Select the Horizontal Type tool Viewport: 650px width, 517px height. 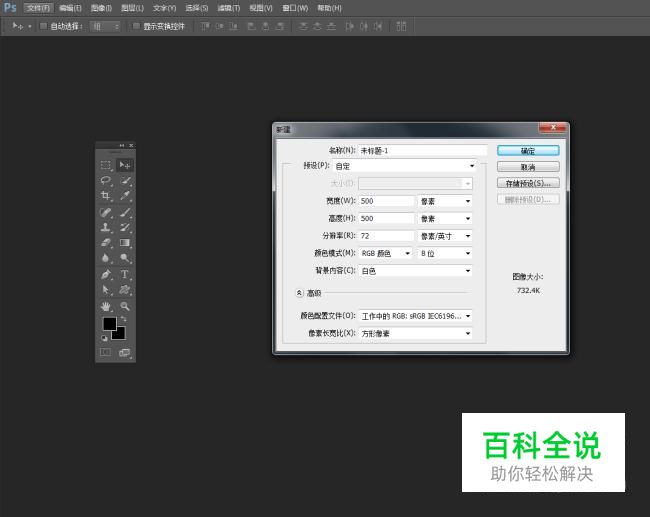pyautogui.click(x=125, y=274)
